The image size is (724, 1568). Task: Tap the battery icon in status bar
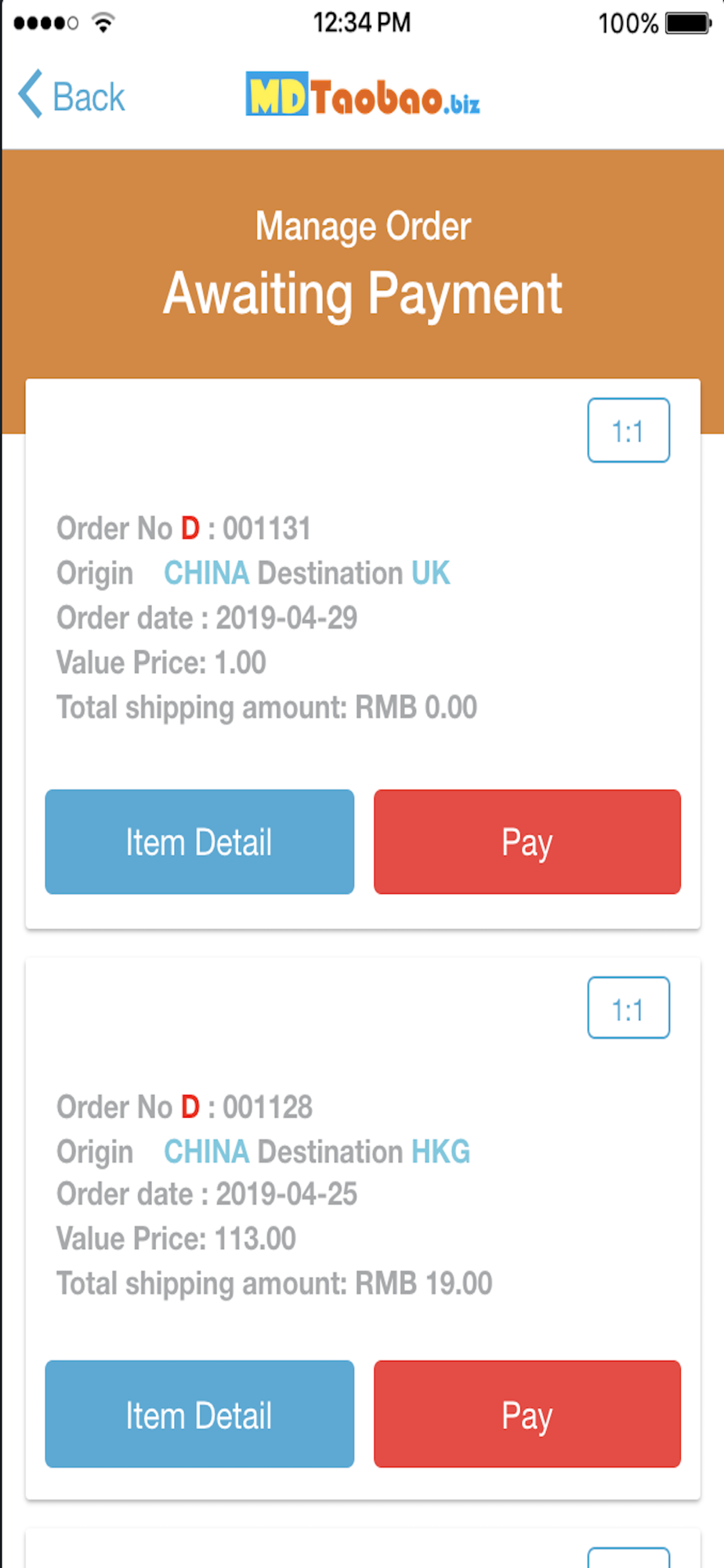tap(688, 24)
